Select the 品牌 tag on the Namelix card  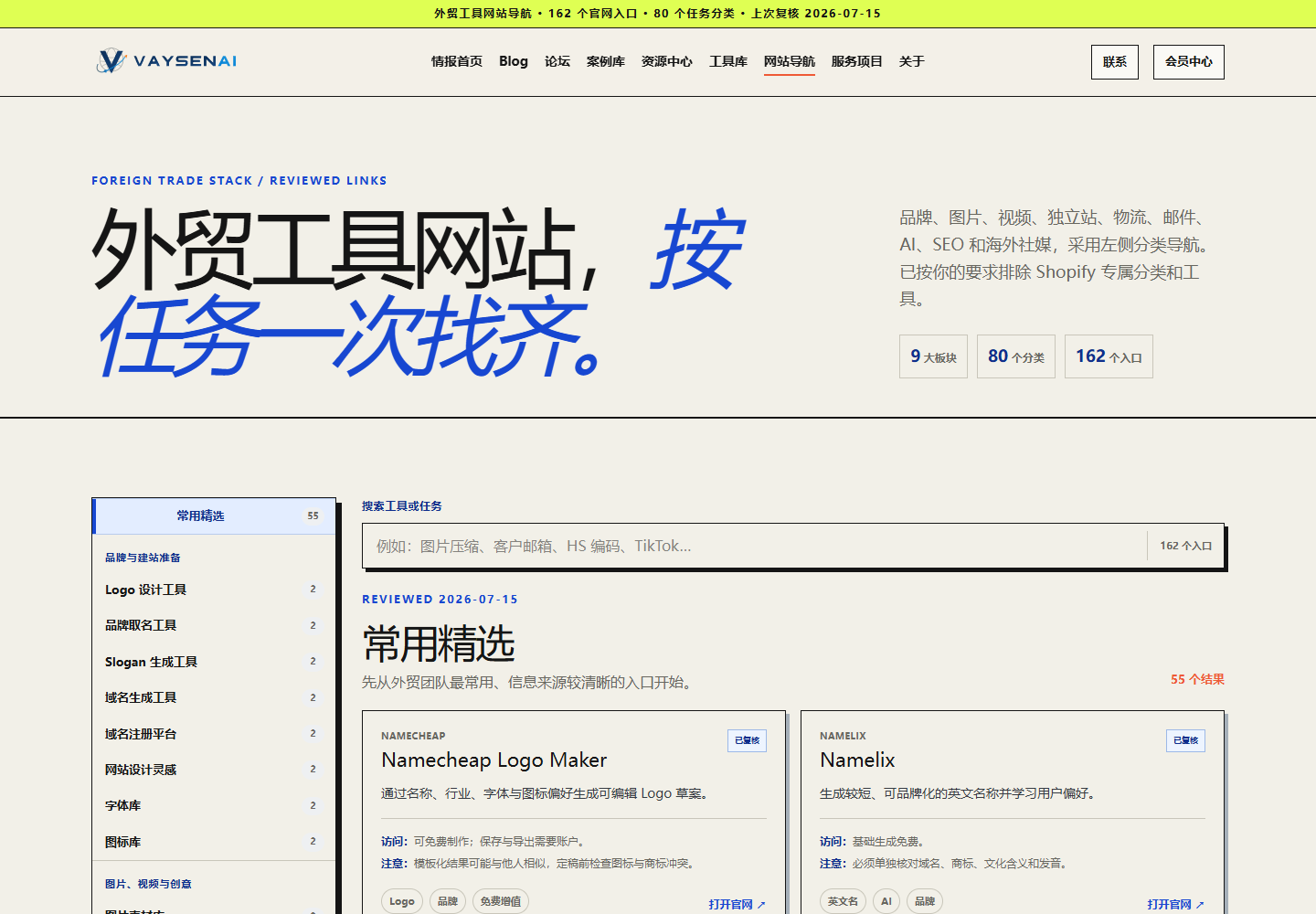coord(925,901)
